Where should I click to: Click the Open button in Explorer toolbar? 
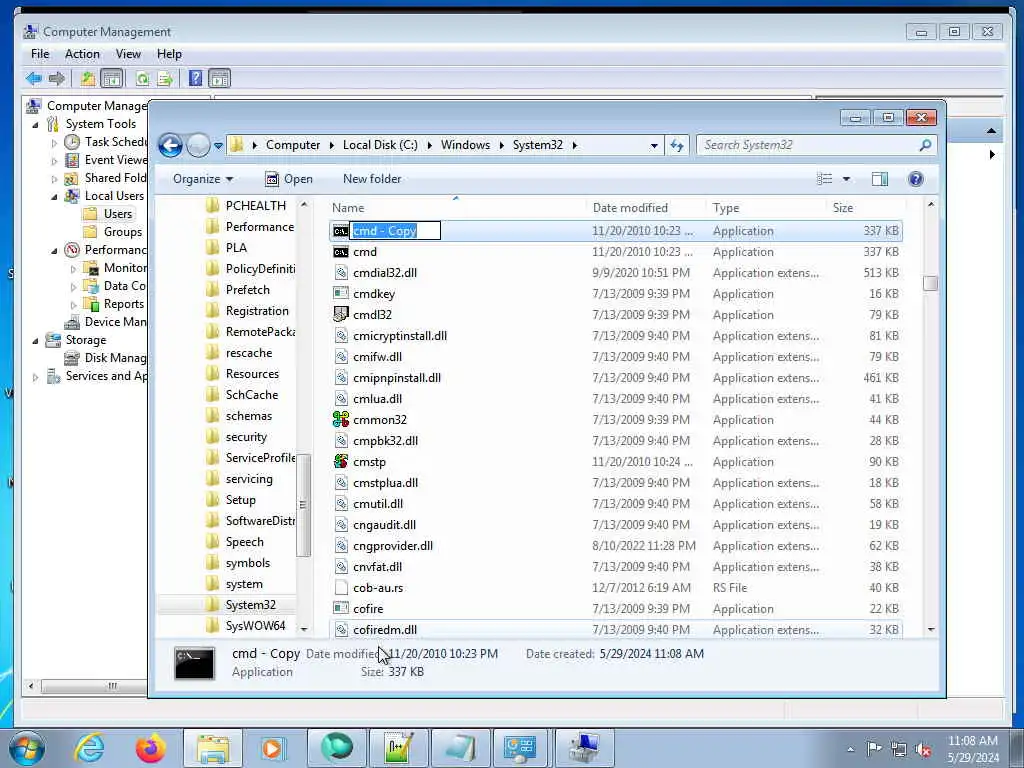(x=289, y=179)
